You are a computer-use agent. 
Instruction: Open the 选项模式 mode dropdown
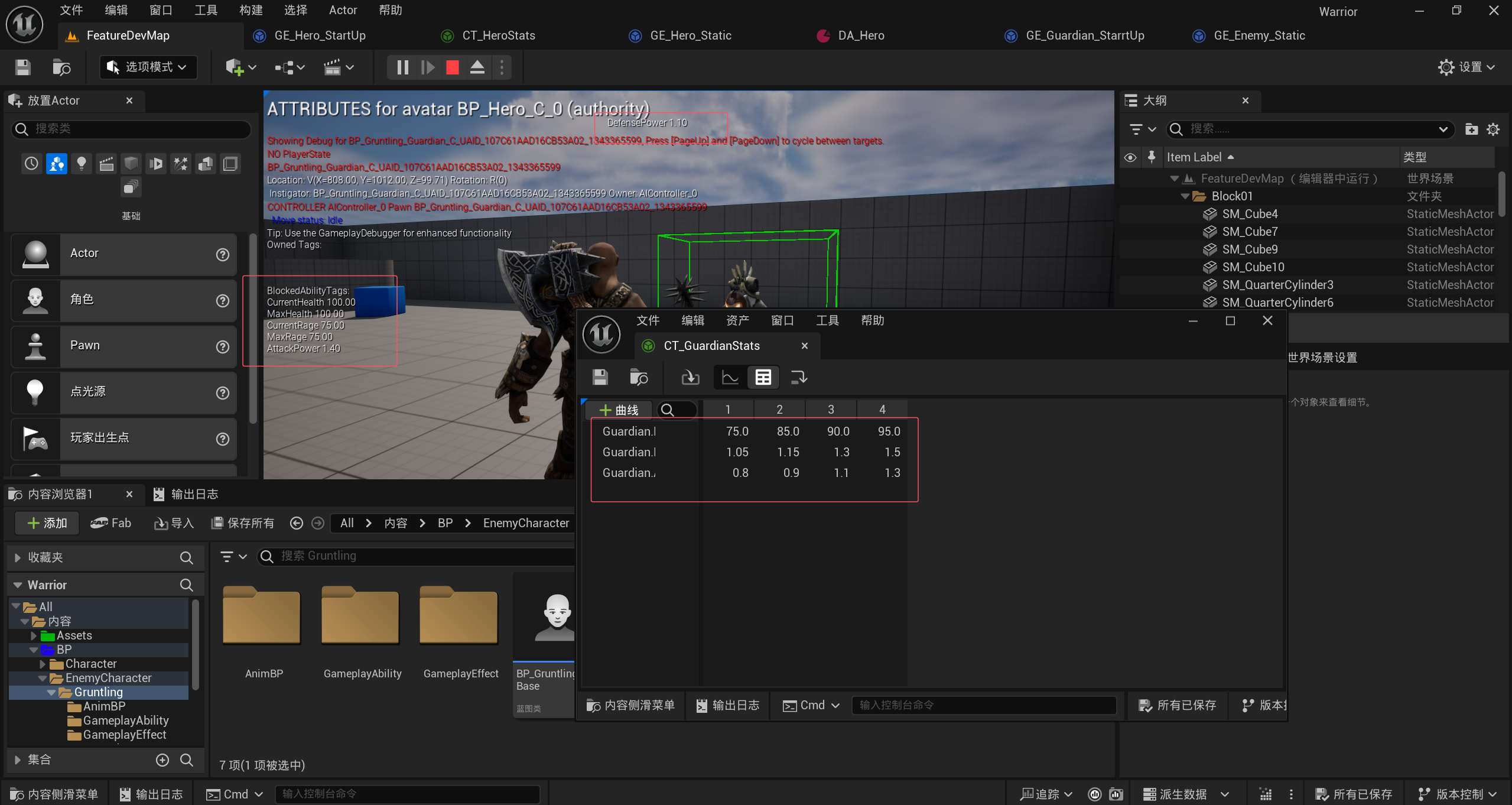[x=147, y=67]
